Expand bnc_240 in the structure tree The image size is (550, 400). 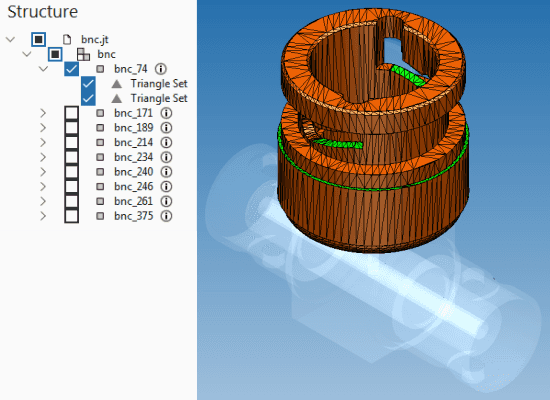pos(43,172)
